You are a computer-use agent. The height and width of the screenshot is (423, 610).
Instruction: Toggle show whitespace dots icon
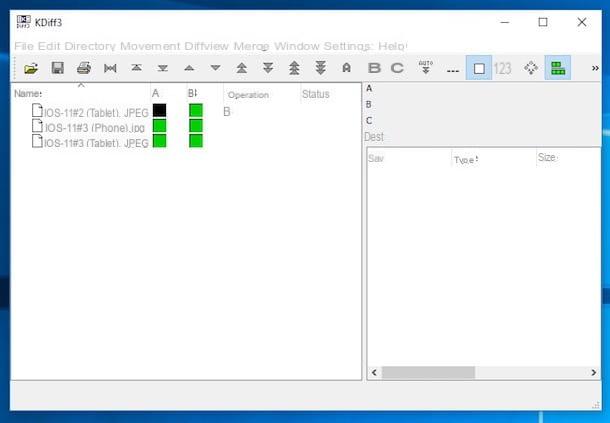click(x=452, y=71)
